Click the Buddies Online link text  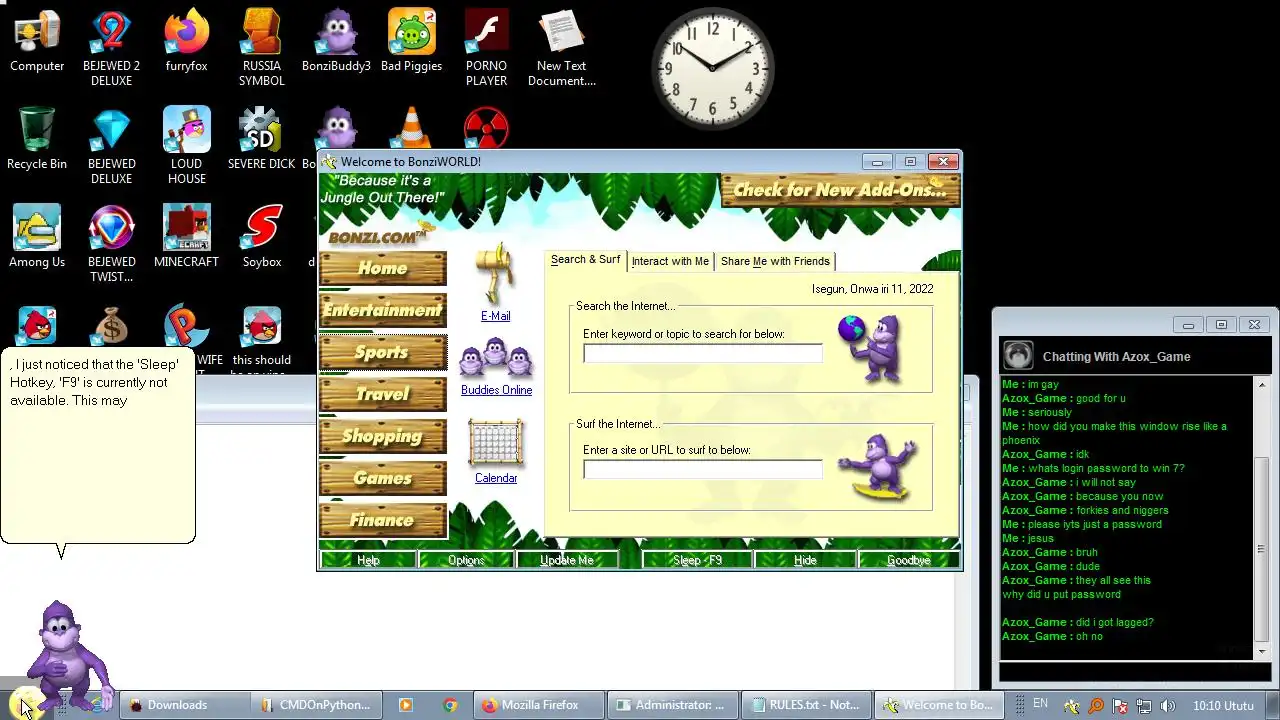(x=496, y=390)
